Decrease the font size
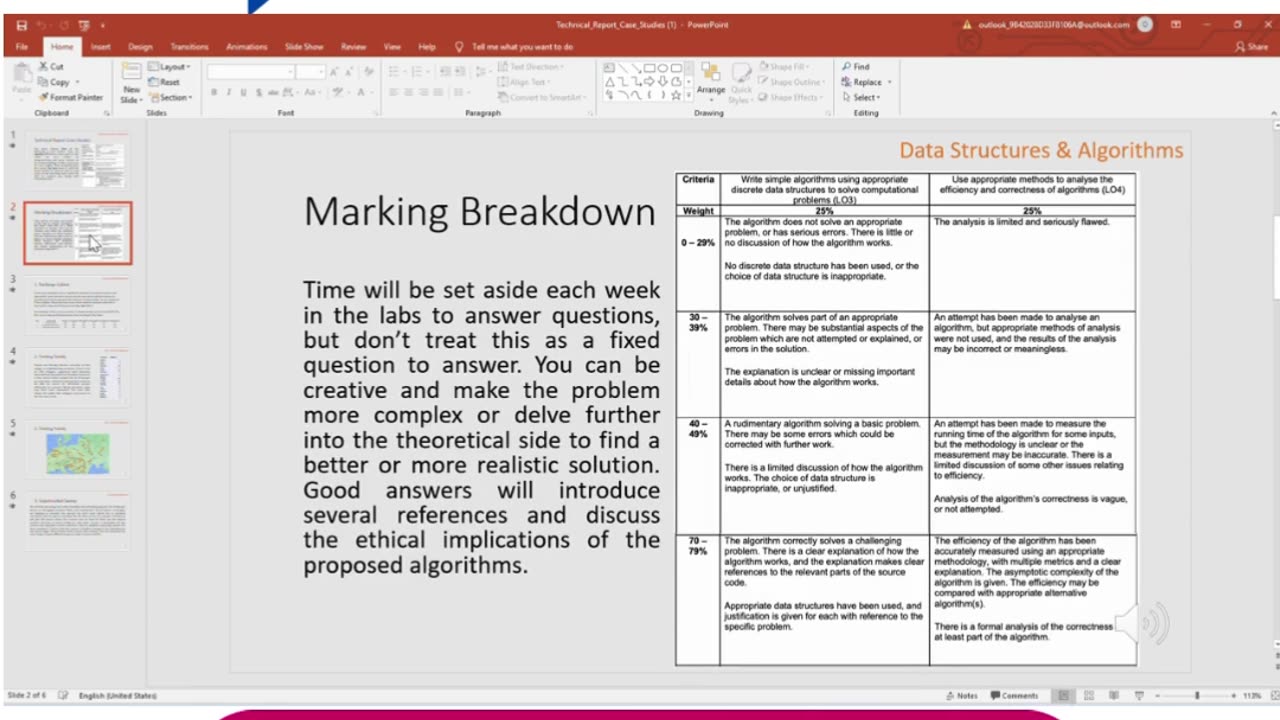The width and height of the screenshot is (1280, 720). tap(349, 72)
